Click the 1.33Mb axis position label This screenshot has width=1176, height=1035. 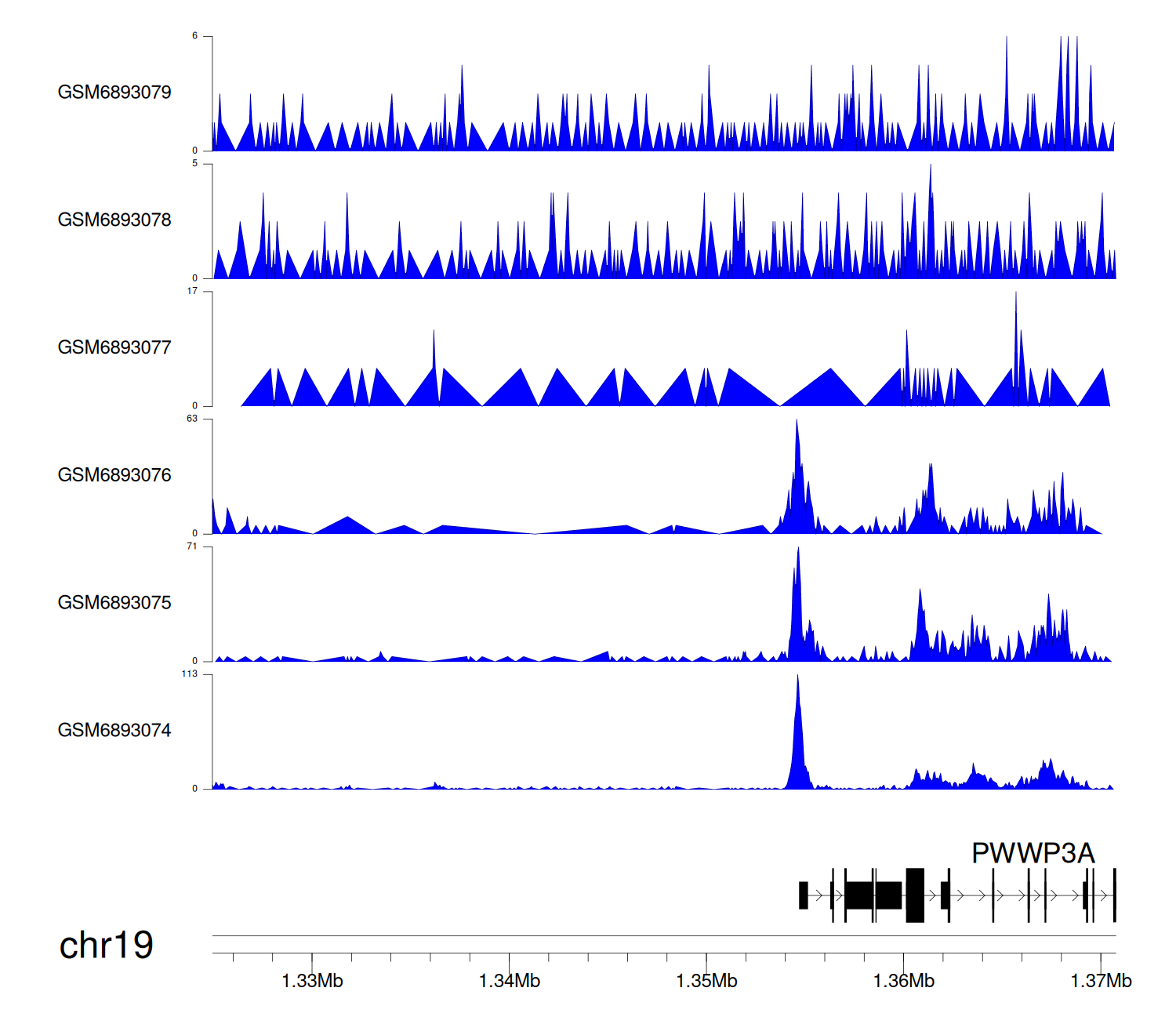[312, 981]
